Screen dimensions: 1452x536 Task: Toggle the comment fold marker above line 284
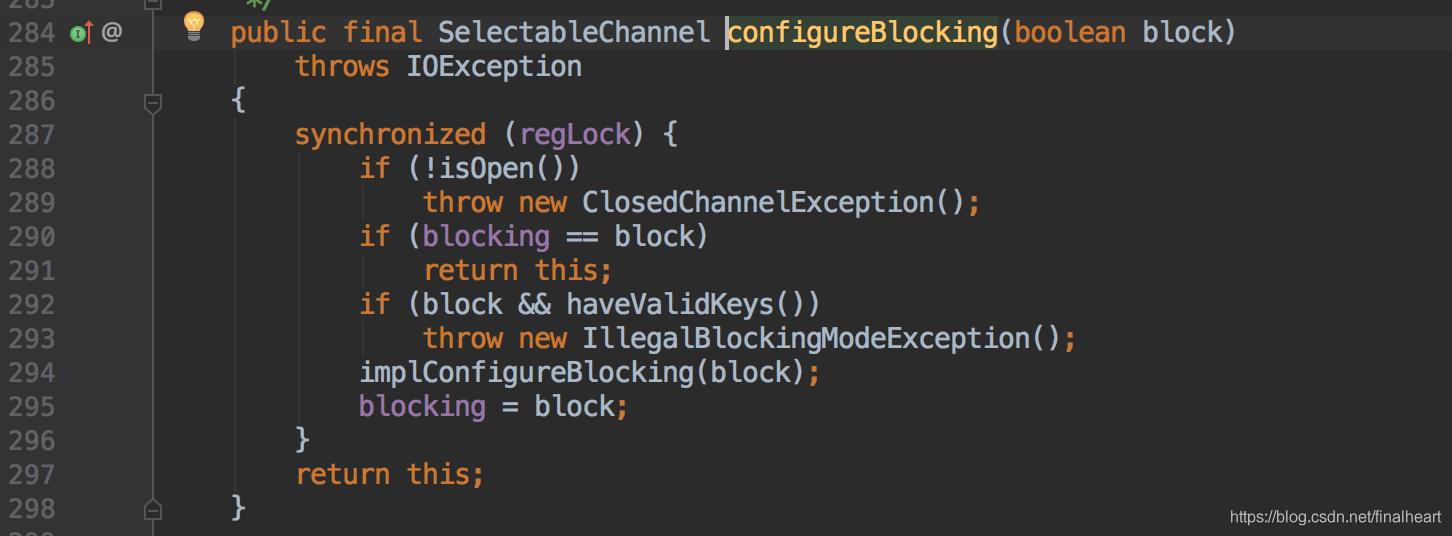153,4
